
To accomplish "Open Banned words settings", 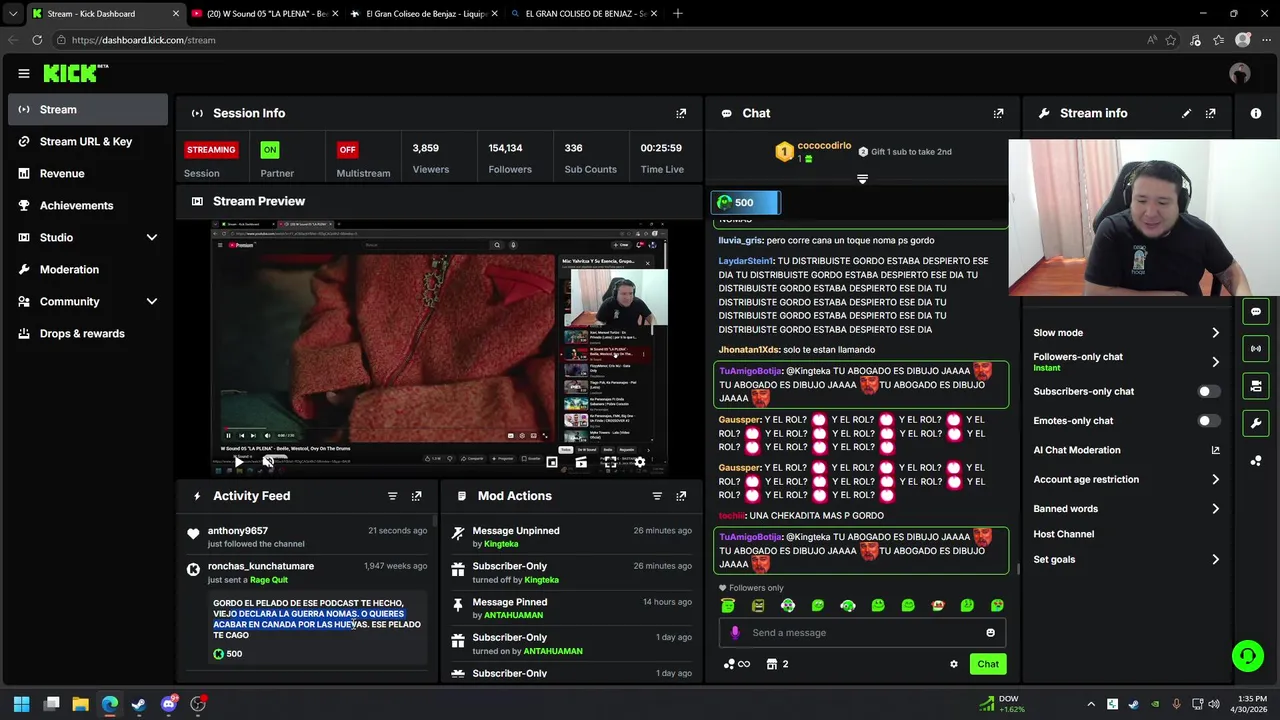I will click(1126, 508).
